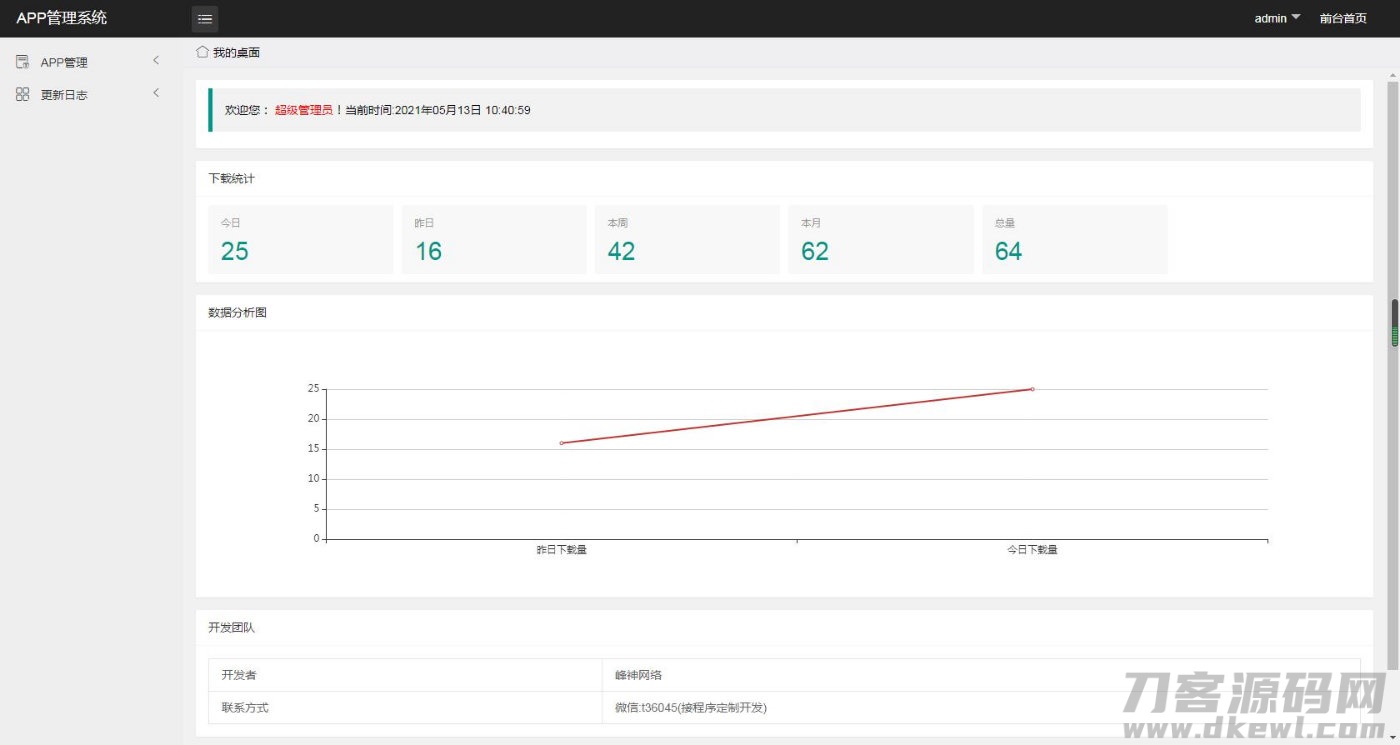This screenshot has height=745, width=1400.
Task: Click the 本月 download stat card
Action: (880, 240)
